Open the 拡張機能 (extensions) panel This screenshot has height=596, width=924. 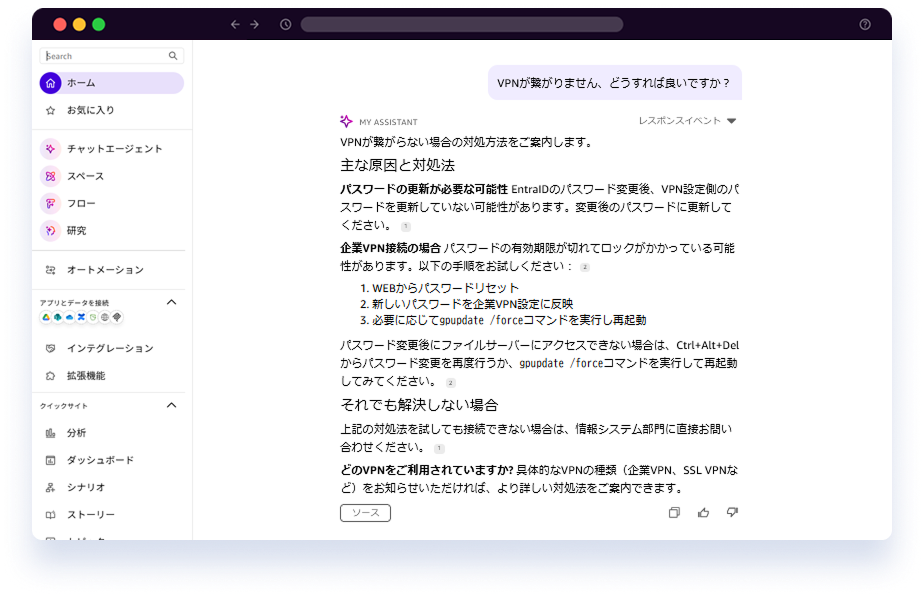pyautogui.click(x=85, y=376)
